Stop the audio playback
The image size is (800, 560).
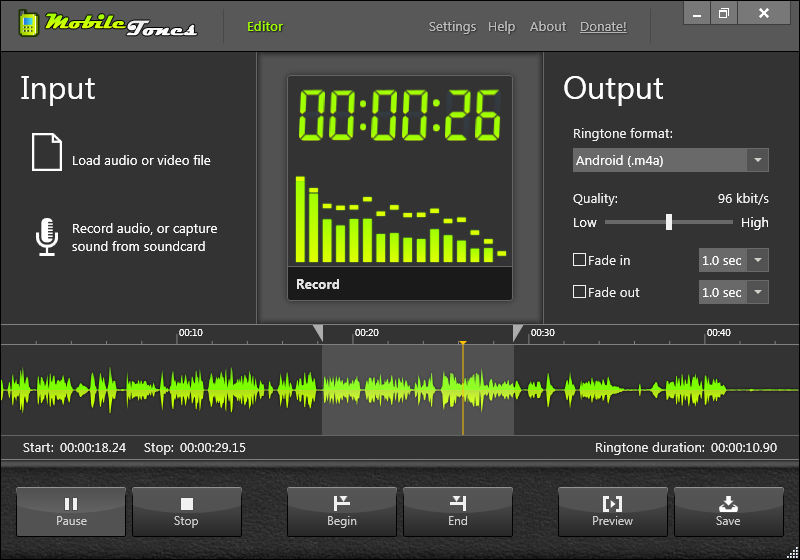(187, 511)
